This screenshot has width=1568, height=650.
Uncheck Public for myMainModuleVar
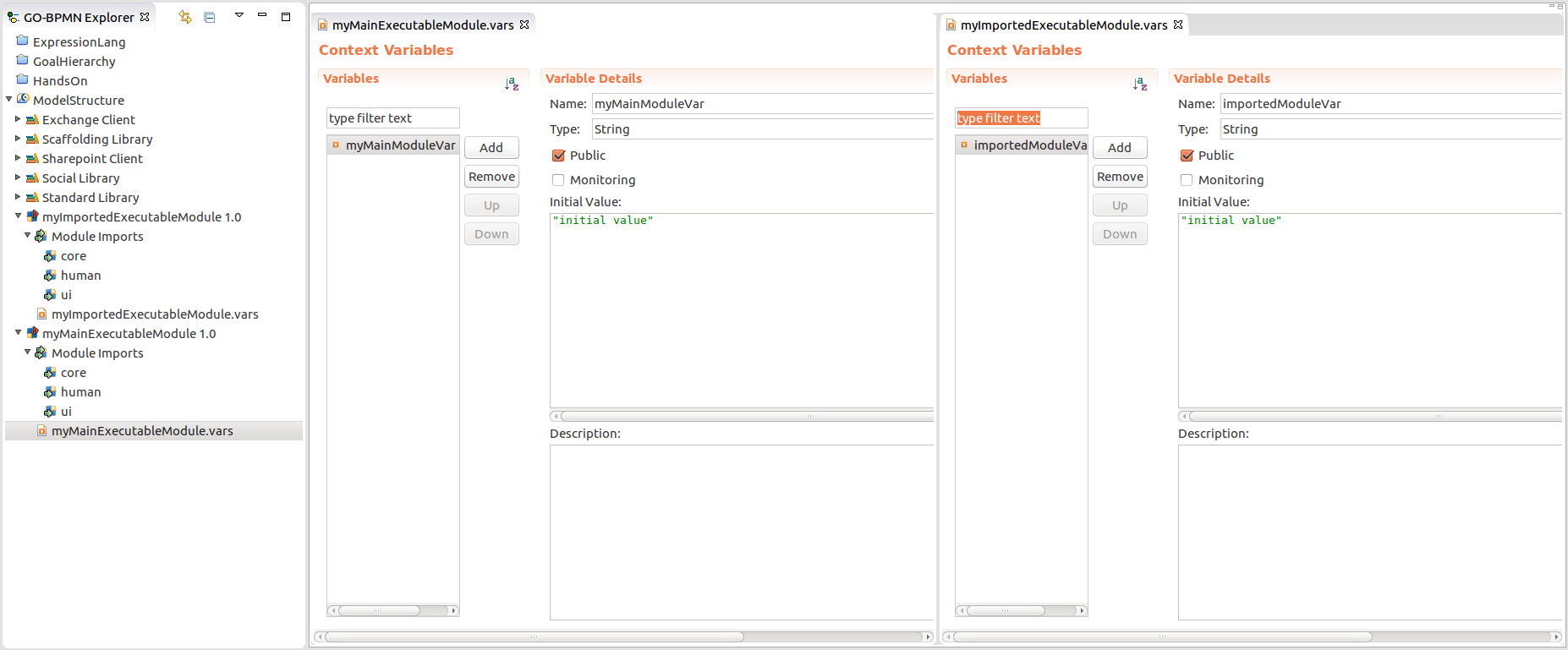tap(558, 156)
